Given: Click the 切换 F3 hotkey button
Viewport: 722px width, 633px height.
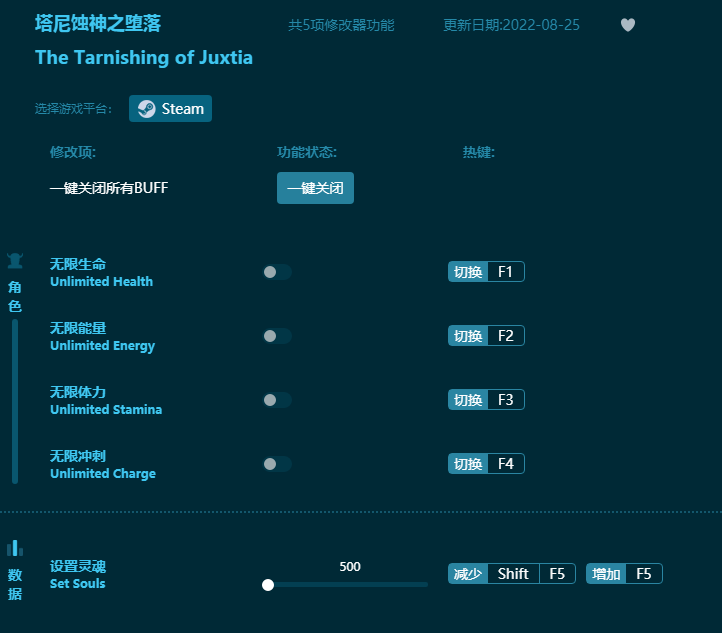Looking at the screenshot, I should (486, 400).
